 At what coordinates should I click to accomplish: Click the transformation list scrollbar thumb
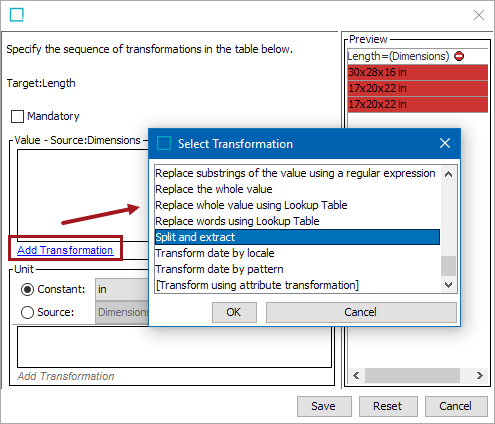coord(448,266)
